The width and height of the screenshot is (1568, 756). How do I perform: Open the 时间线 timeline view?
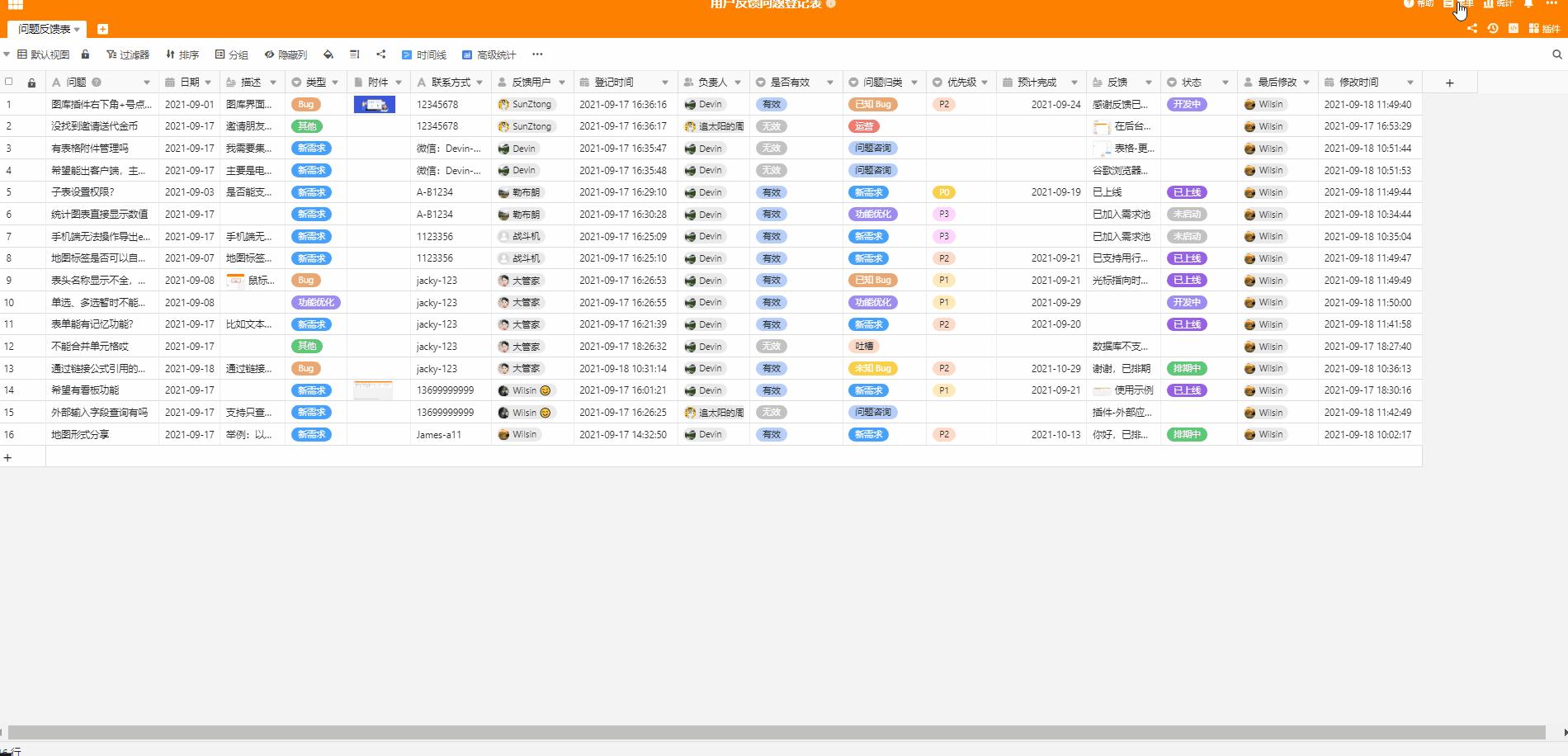425,54
